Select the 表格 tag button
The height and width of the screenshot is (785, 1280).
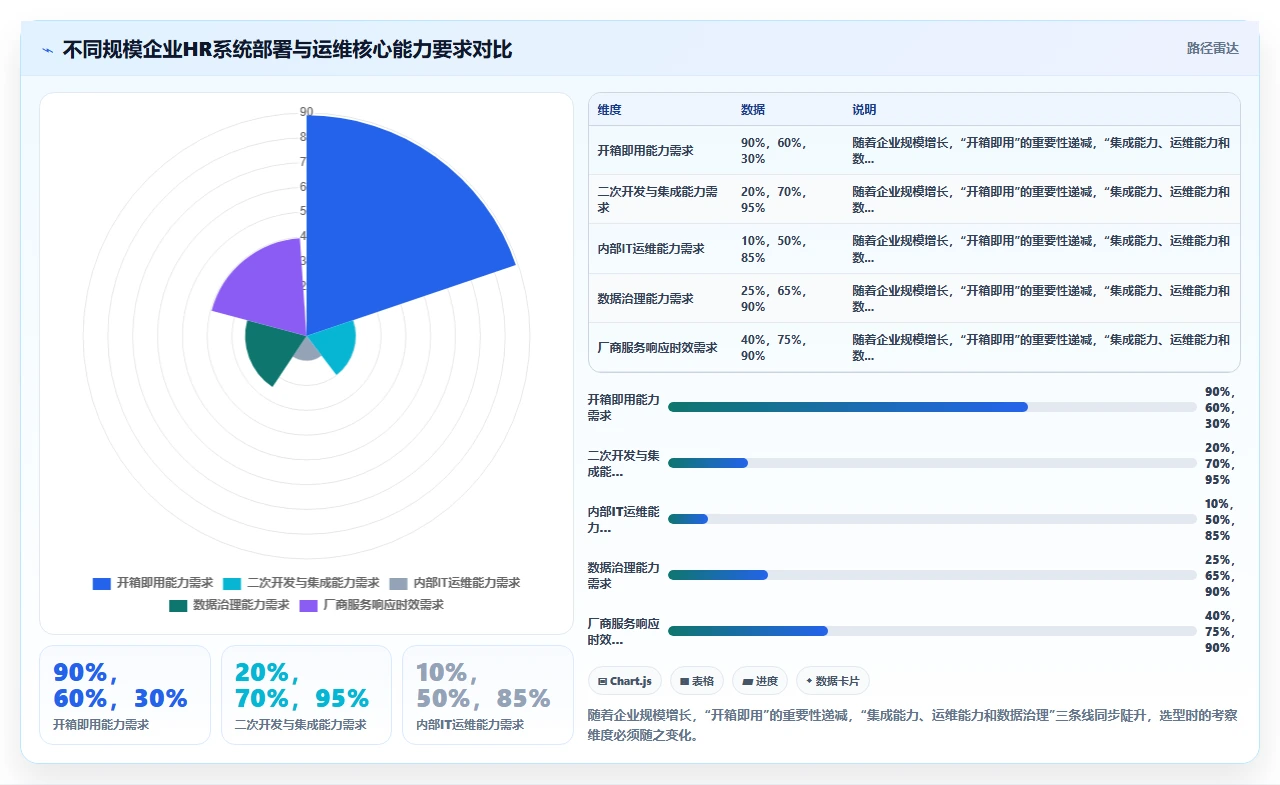(x=697, y=681)
